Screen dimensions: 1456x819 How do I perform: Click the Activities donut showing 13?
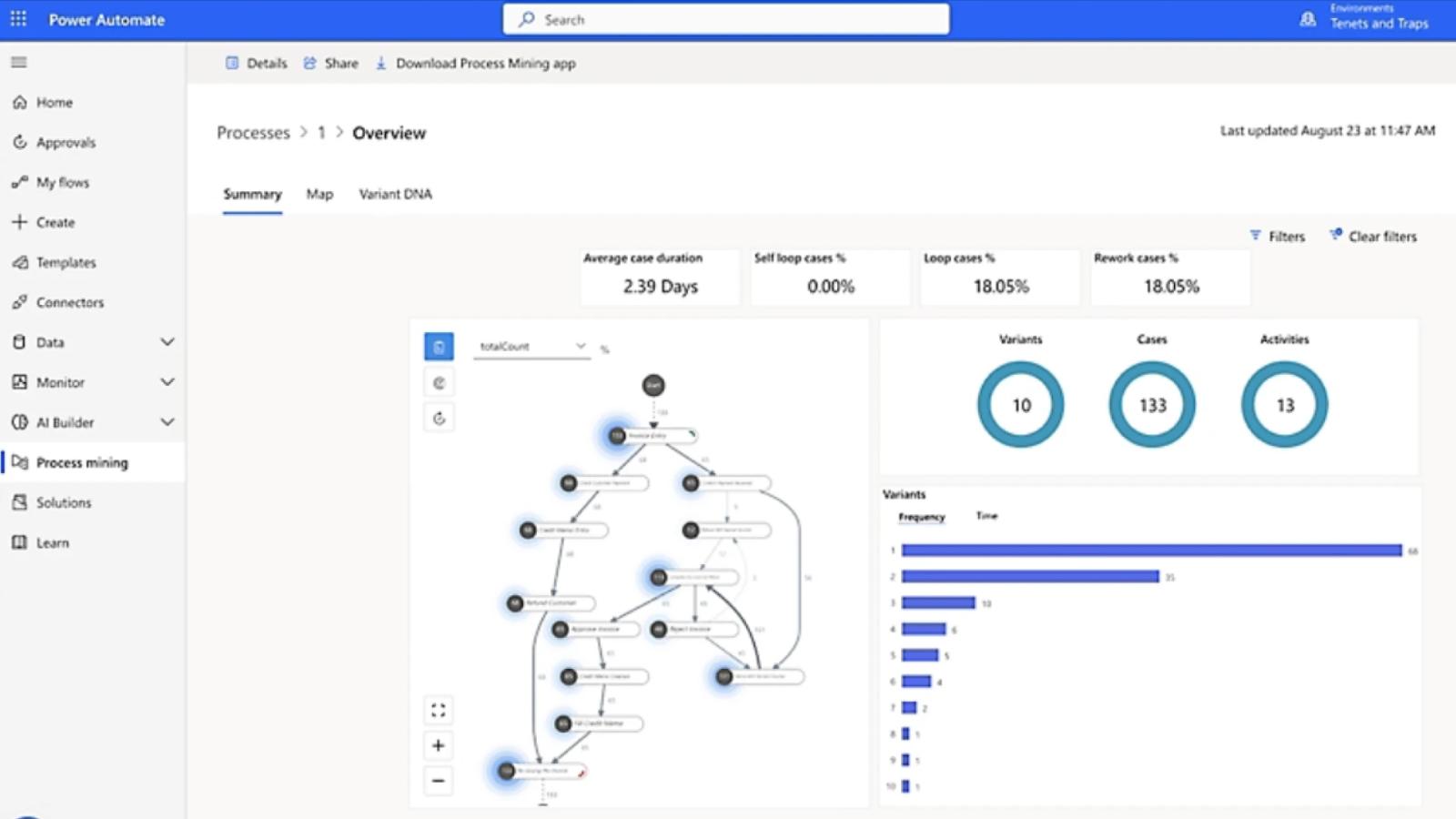point(1284,405)
